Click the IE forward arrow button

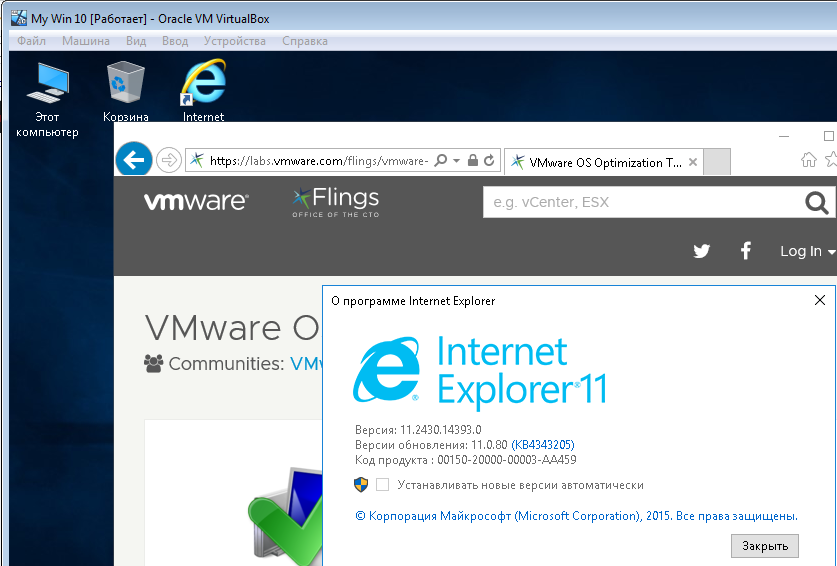(169, 160)
